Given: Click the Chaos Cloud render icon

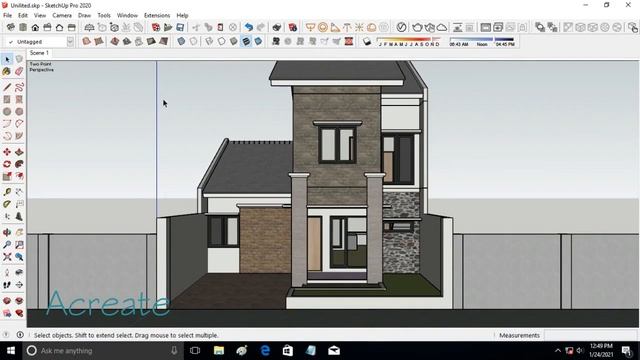Looking at the screenshot, I should tap(442, 27).
